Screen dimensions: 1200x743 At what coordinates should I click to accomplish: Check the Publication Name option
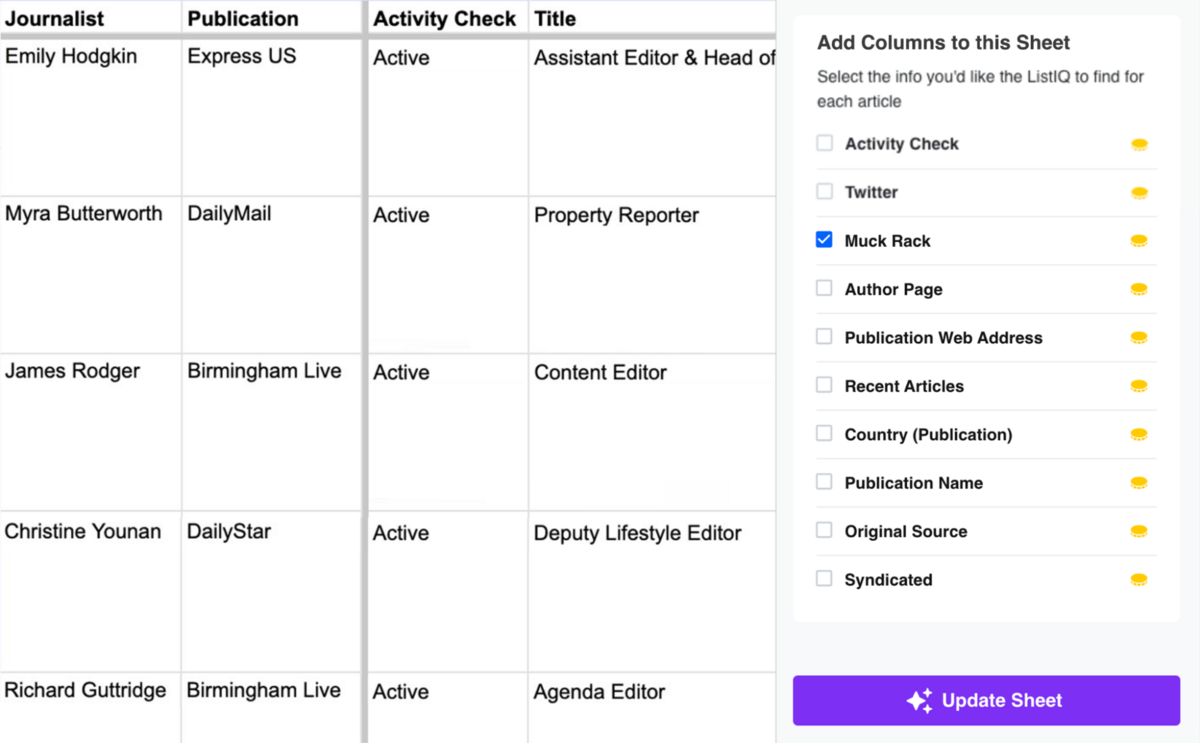(x=824, y=483)
